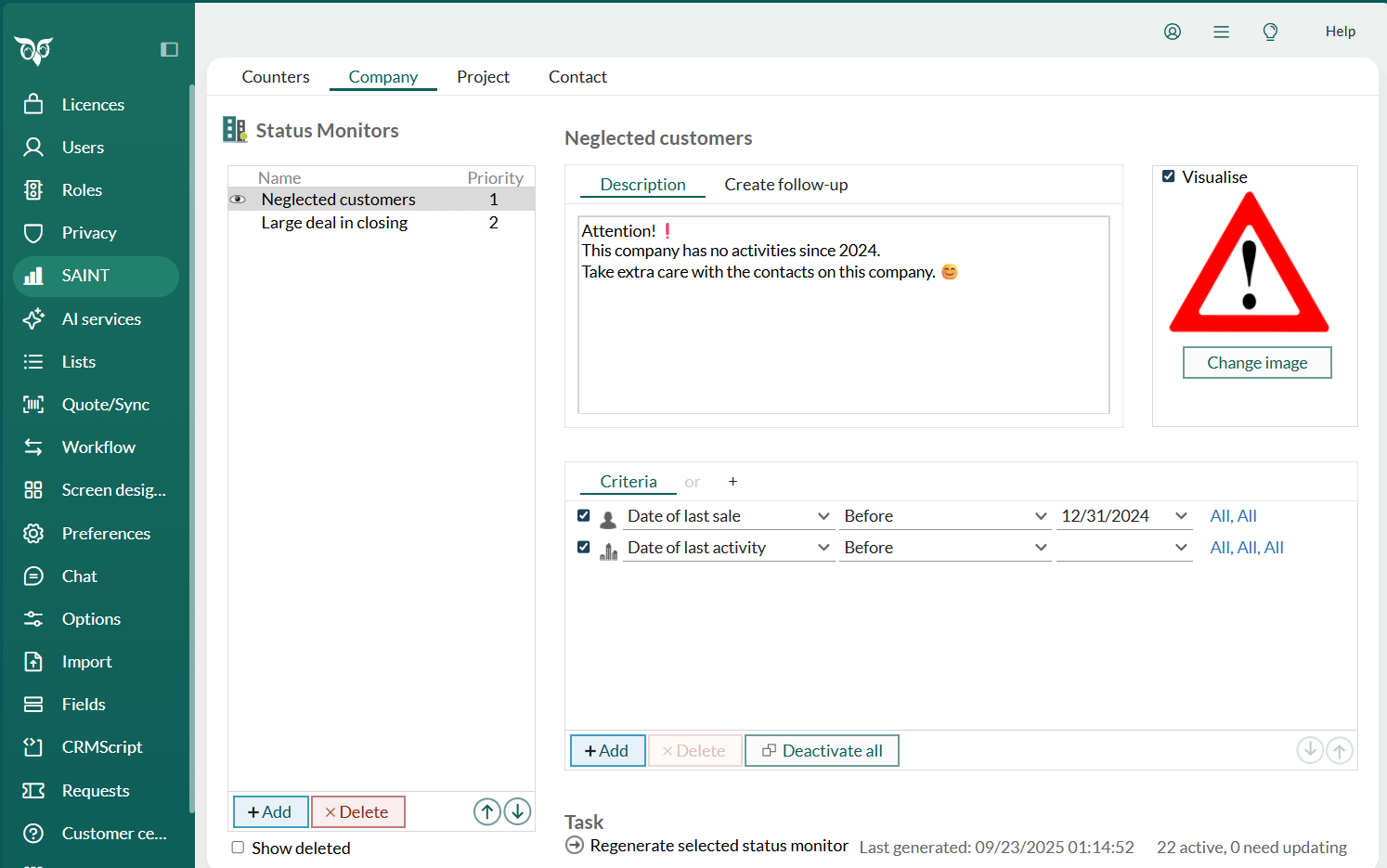Image resolution: width=1387 pixels, height=868 pixels.
Task: Open the user profile icon
Action: click(x=1173, y=31)
